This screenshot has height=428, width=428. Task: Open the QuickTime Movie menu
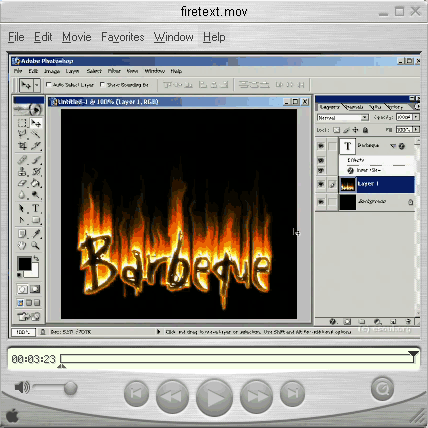[x=77, y=37]
